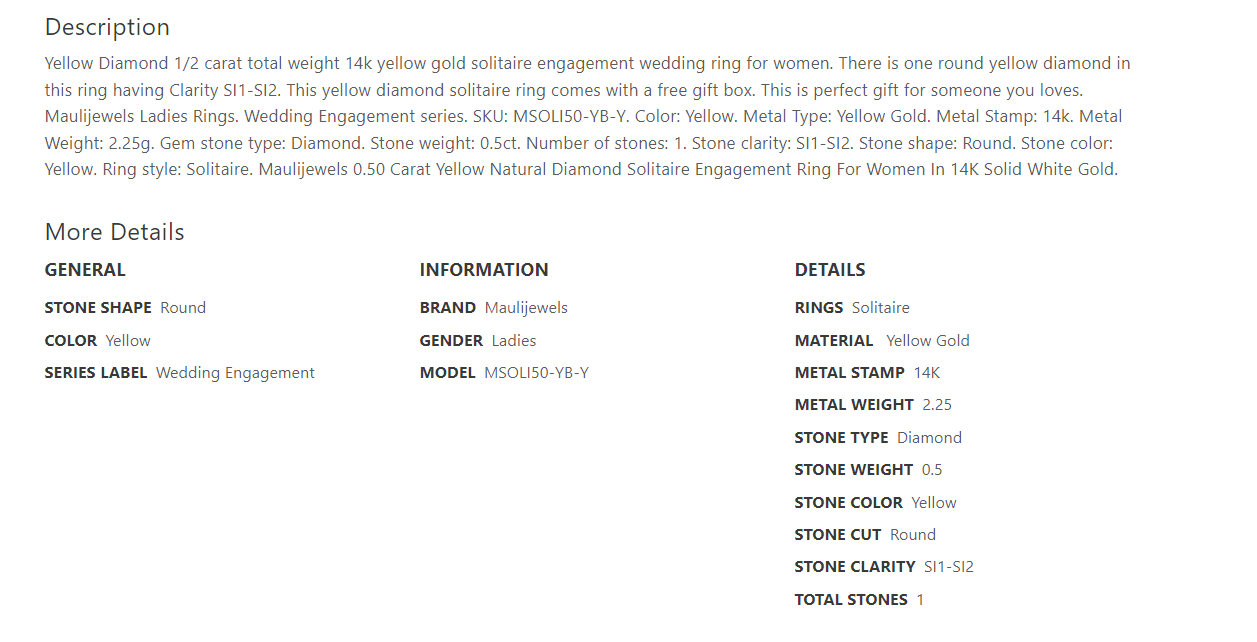Click the COLOR Yellow value
The height and width of the screenshot is (642, 1257).
tap(128, 341)
